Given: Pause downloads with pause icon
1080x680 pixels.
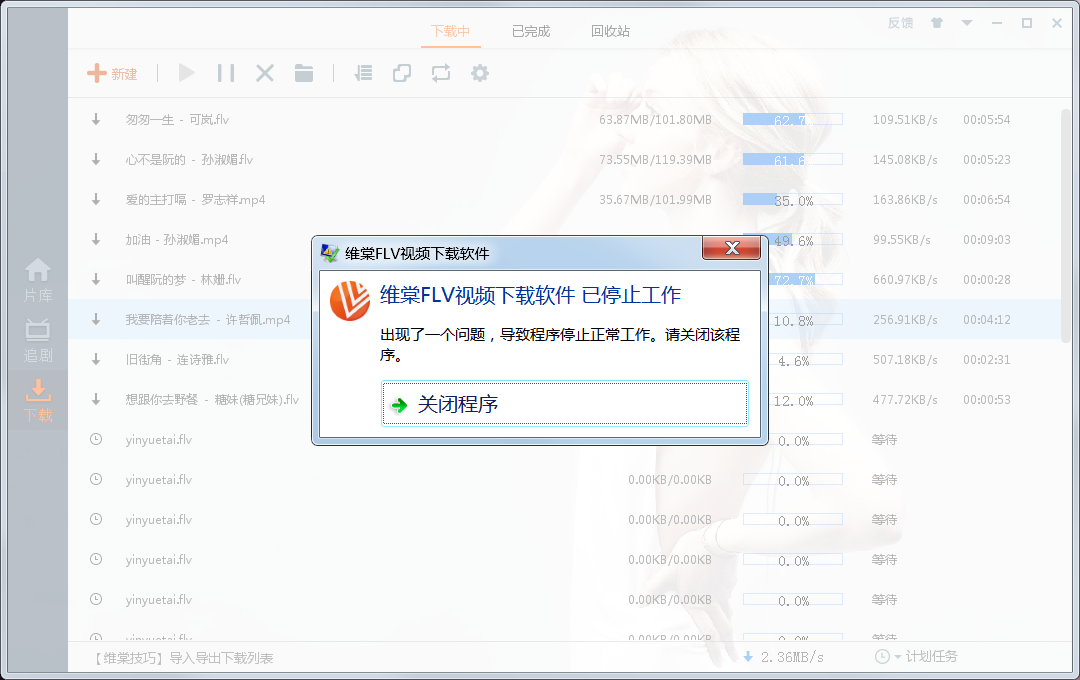Looking at the screenshot, I should [226, 73].
